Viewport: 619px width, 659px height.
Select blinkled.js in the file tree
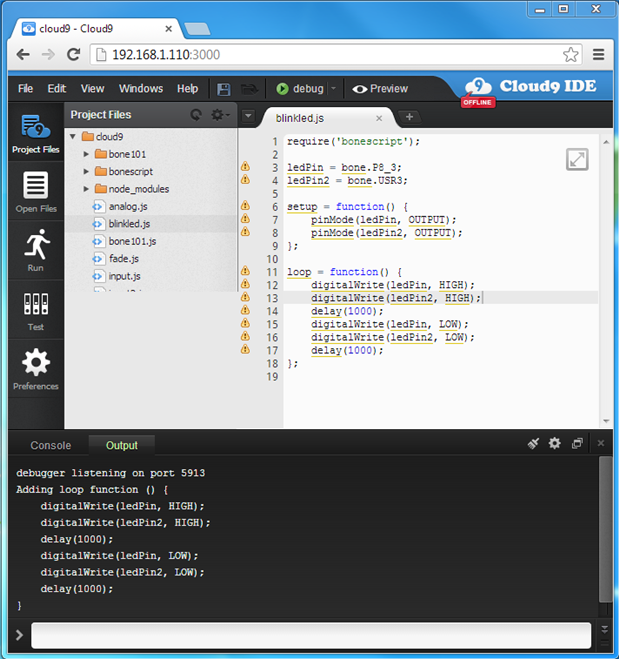129,224
